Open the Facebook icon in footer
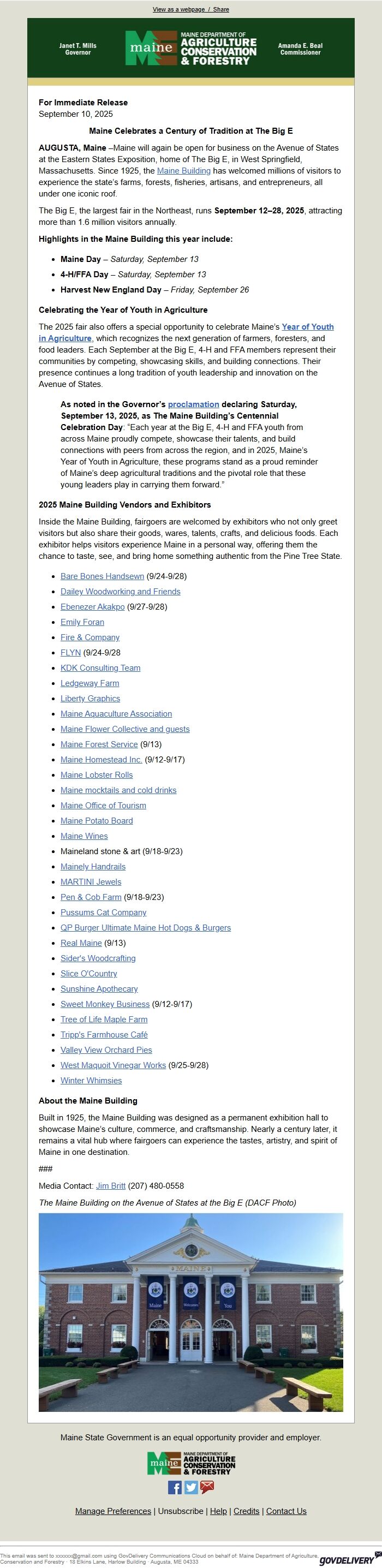Viewport: 382px width, 1568px height. tap(175, 1487)
